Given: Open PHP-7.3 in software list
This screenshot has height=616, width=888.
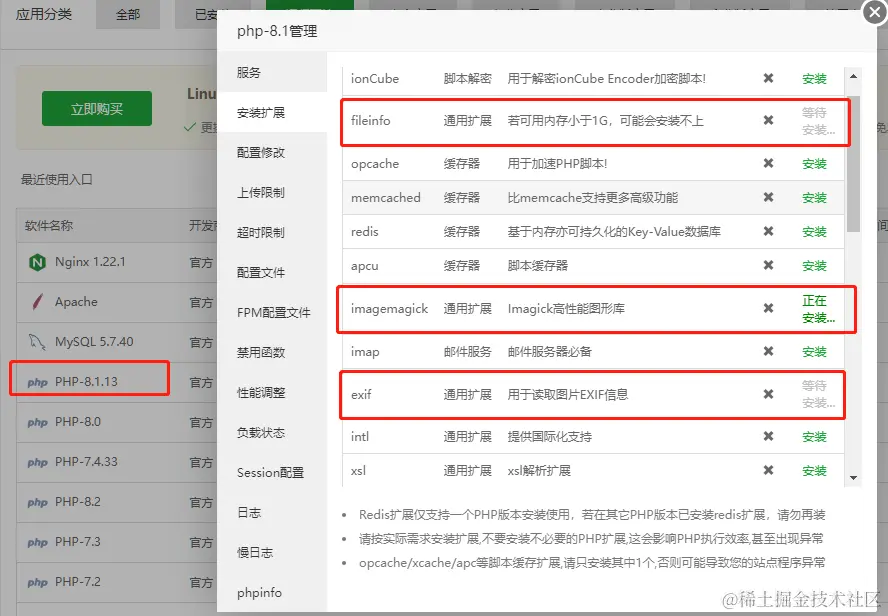Looking at the screenshot, I should (78, 542).
